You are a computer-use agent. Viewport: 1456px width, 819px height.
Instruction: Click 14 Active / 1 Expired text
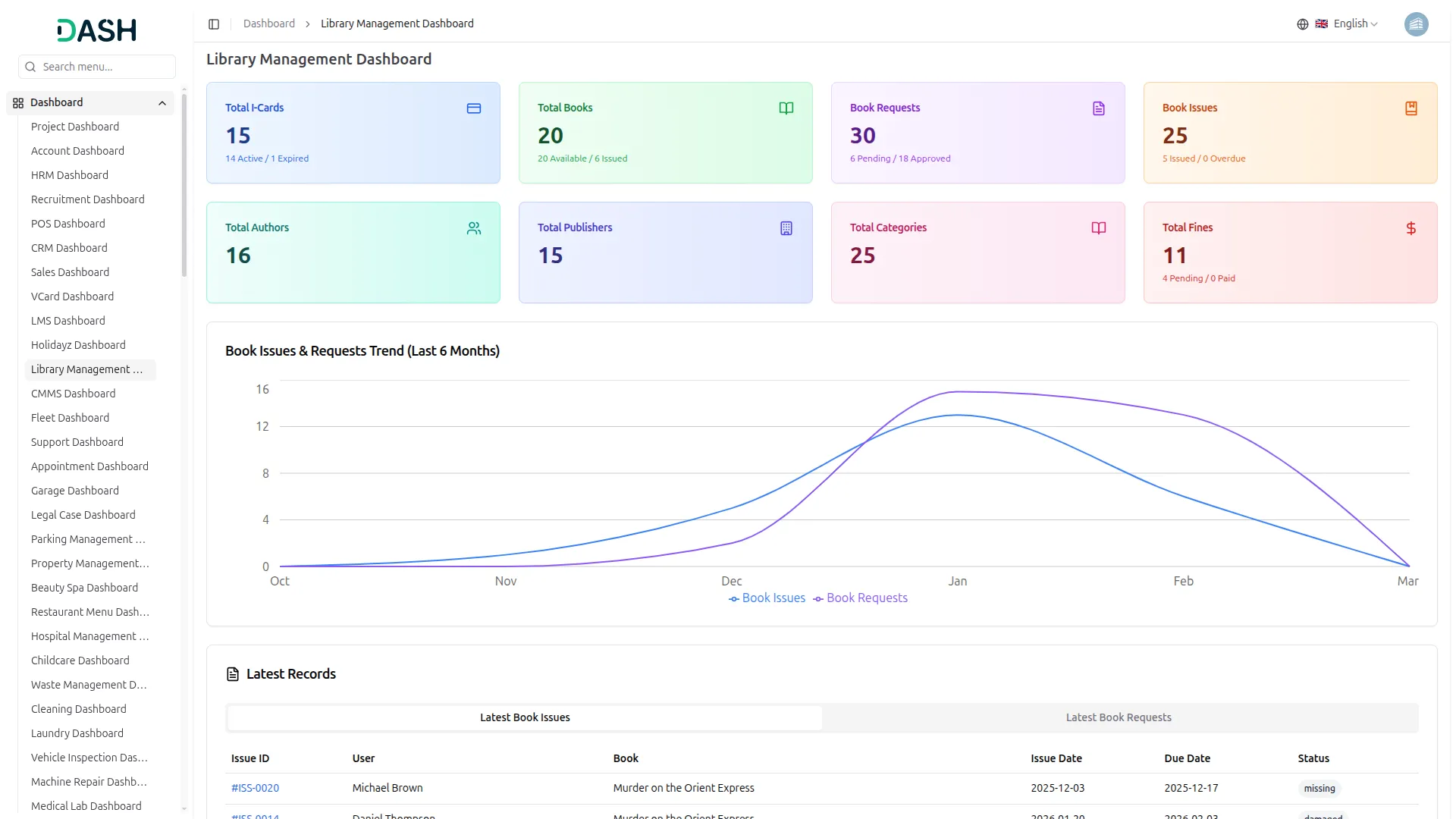[267, 158]
